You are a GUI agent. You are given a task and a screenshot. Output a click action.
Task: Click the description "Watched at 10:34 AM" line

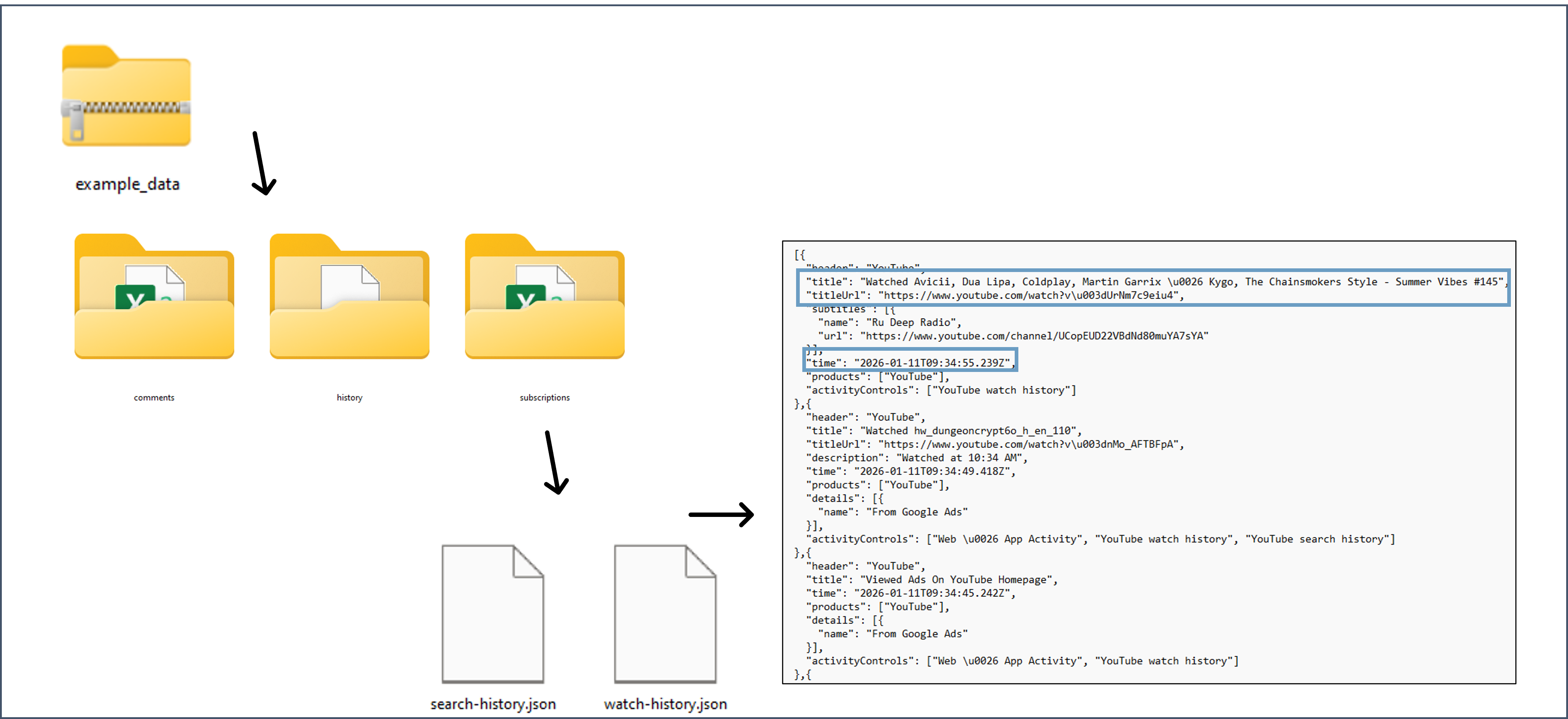[x=917, y=458]
